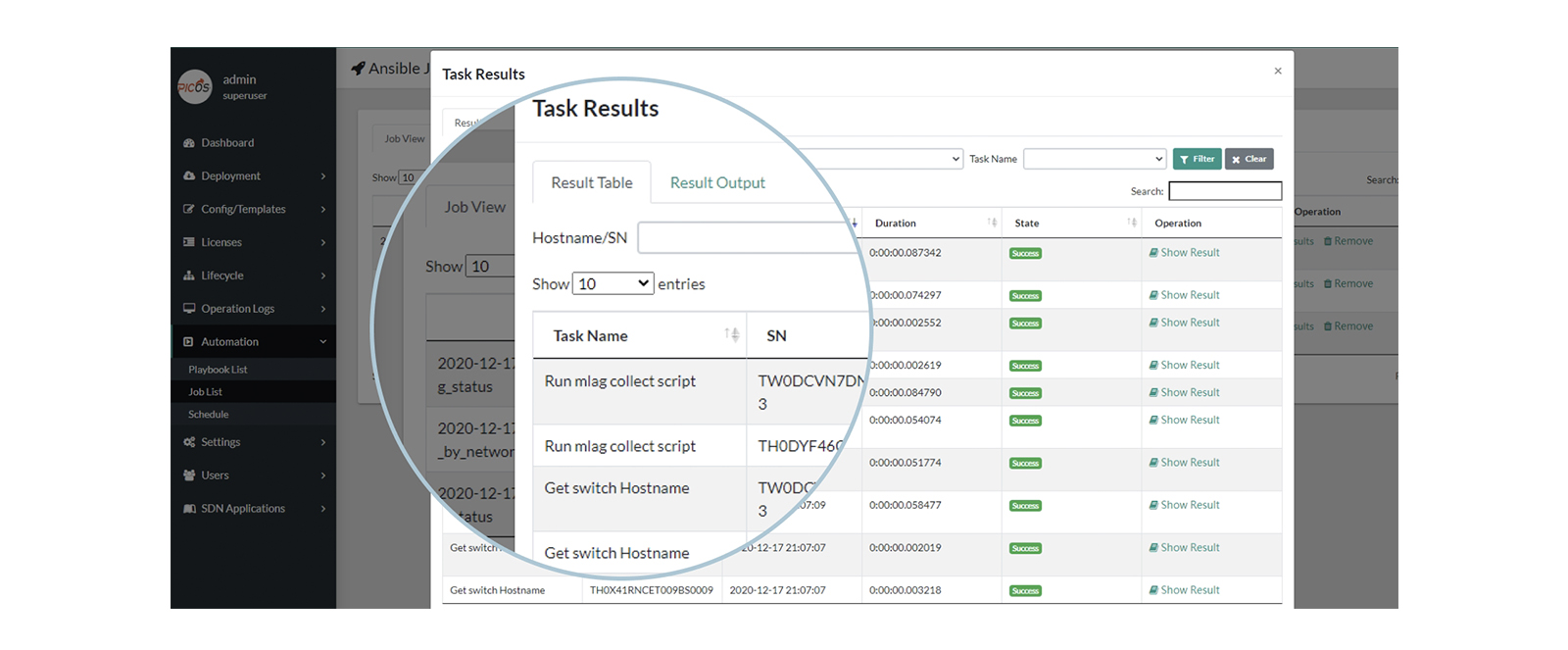Click the Search input field

(x=1224, y=191)
